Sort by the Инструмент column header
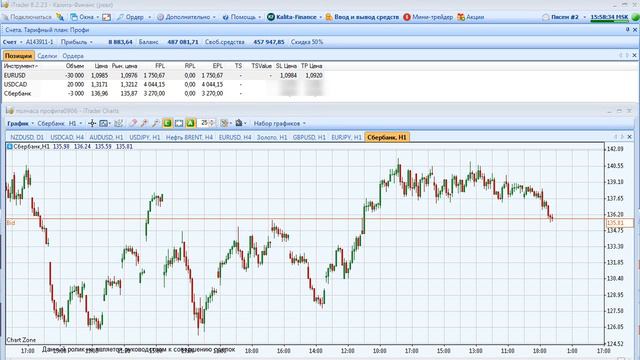Screen dimensions: 640x360 (21, 66)
